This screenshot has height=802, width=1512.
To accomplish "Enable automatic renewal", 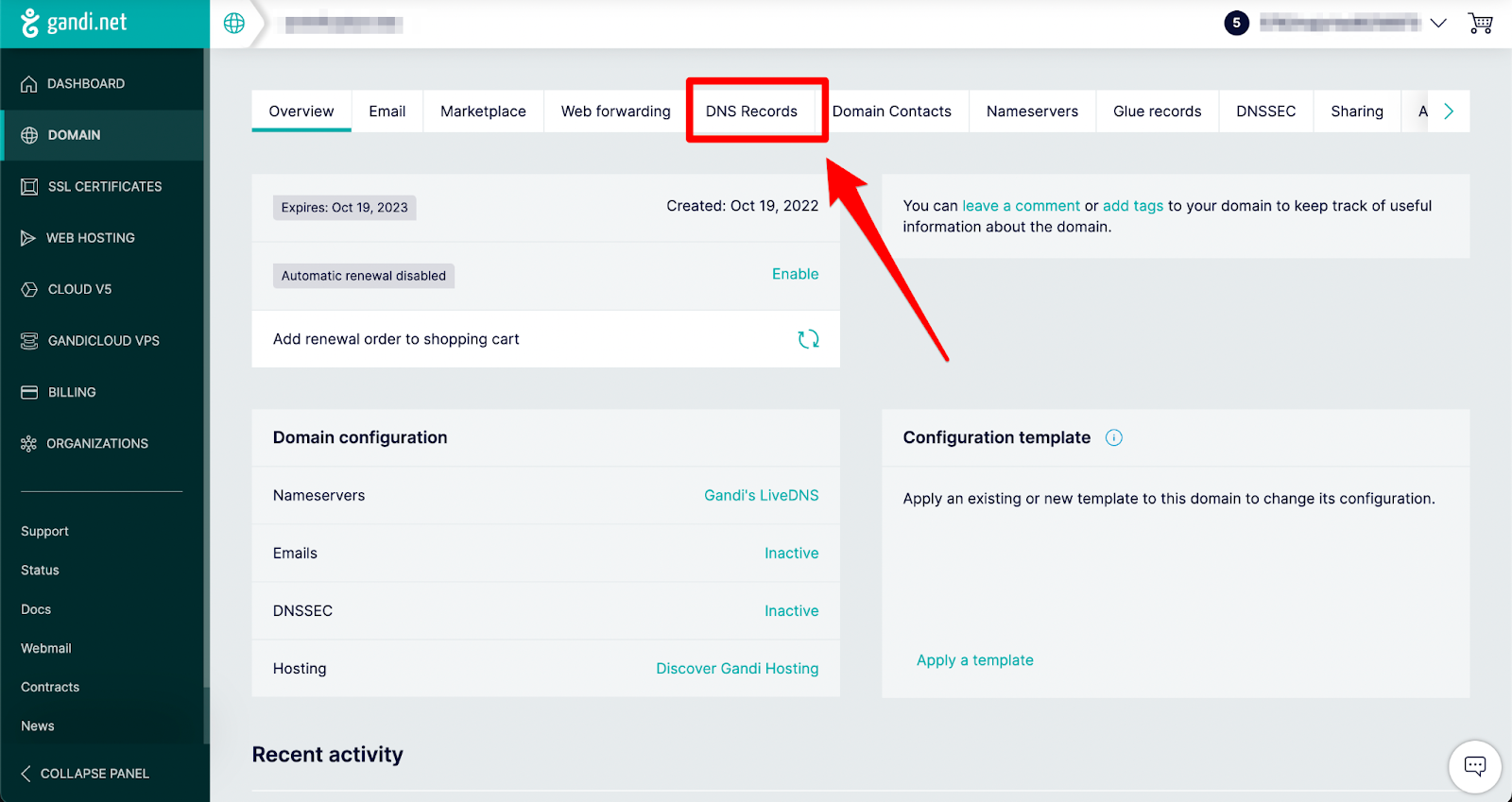I will tap(796, 274).
